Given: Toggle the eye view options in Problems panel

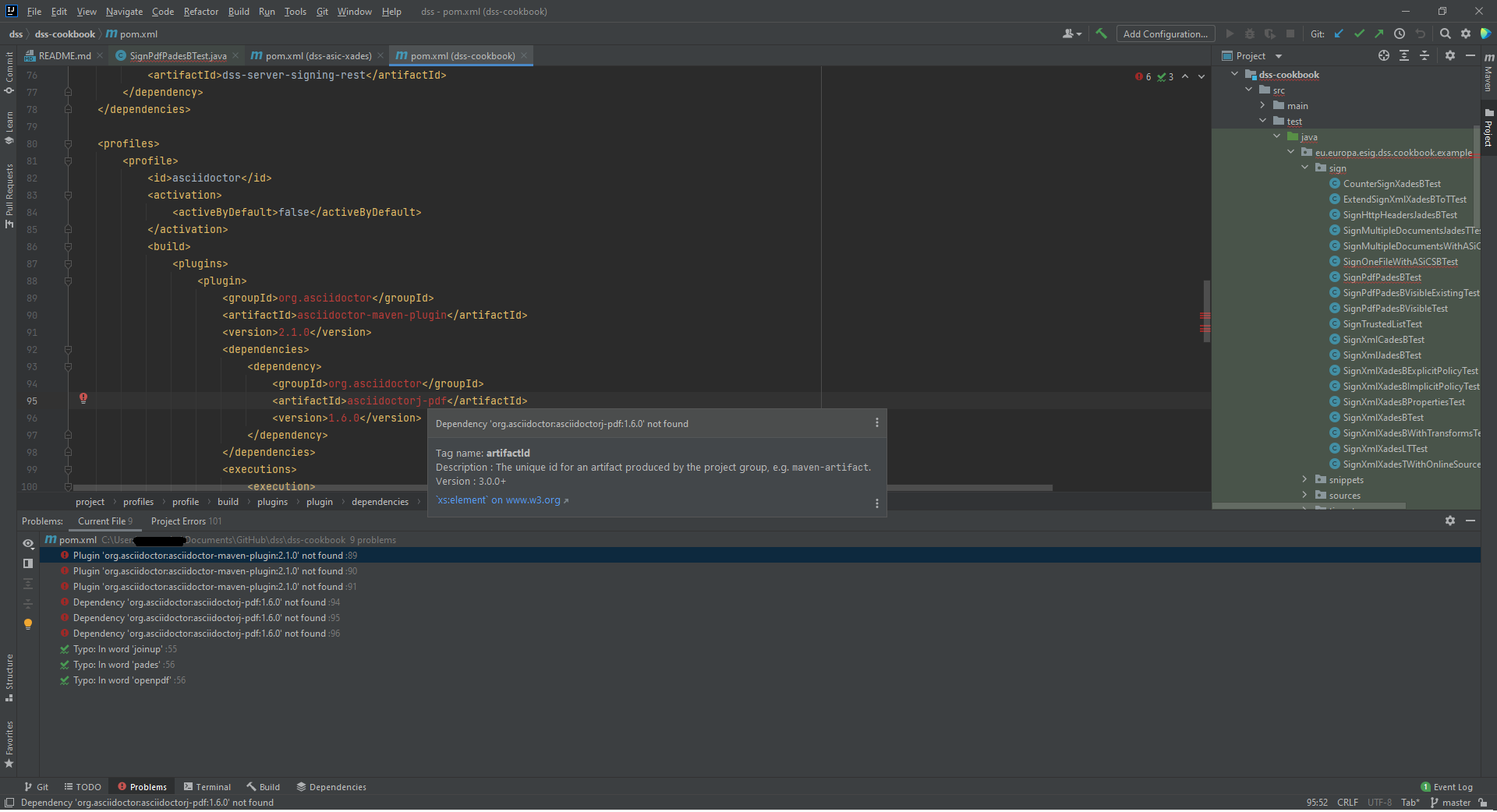Looking at the screenshot, I should pyautogui.click(x=28, y=543).
